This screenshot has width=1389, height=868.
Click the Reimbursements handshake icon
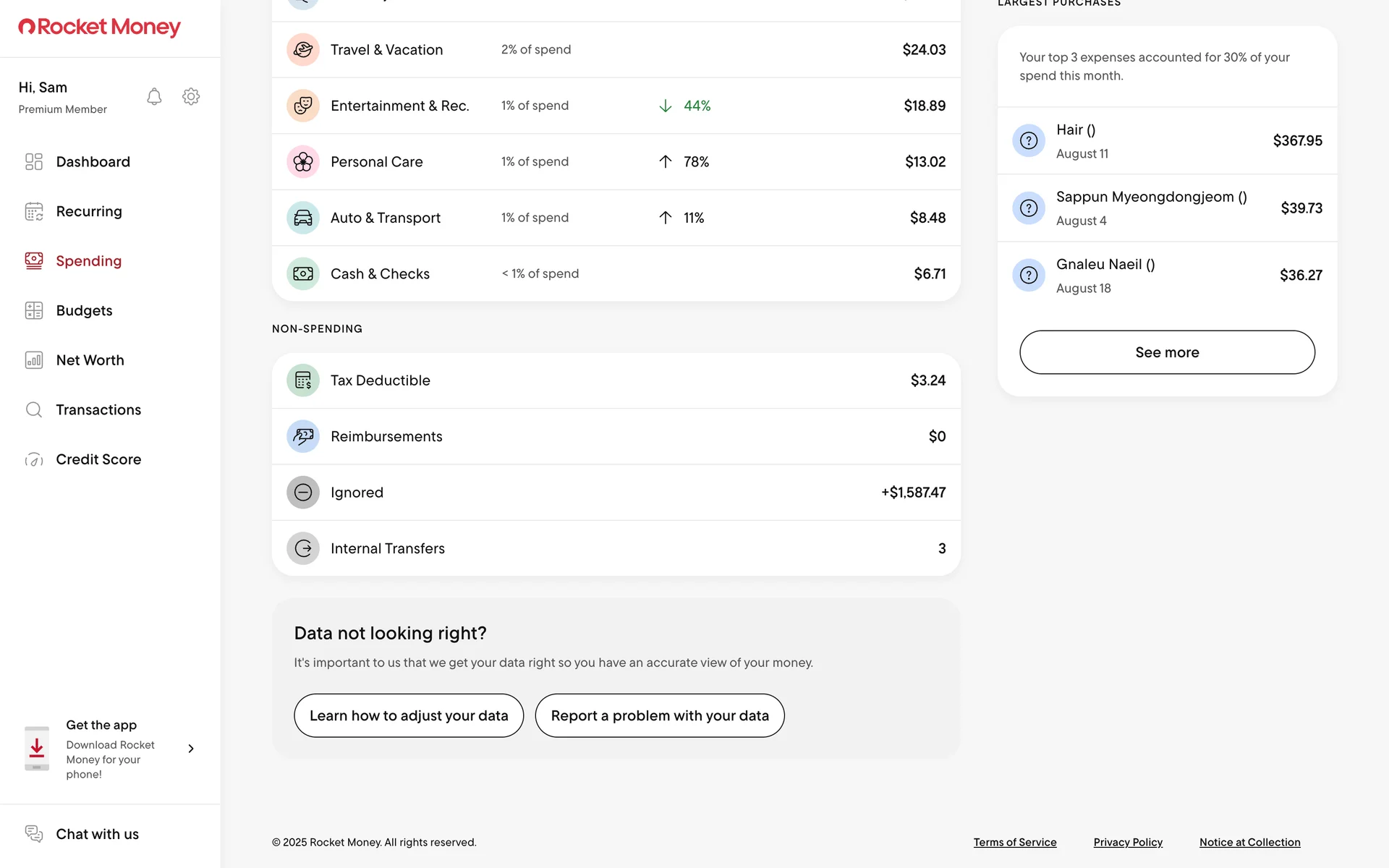click(x=303, y=437)
